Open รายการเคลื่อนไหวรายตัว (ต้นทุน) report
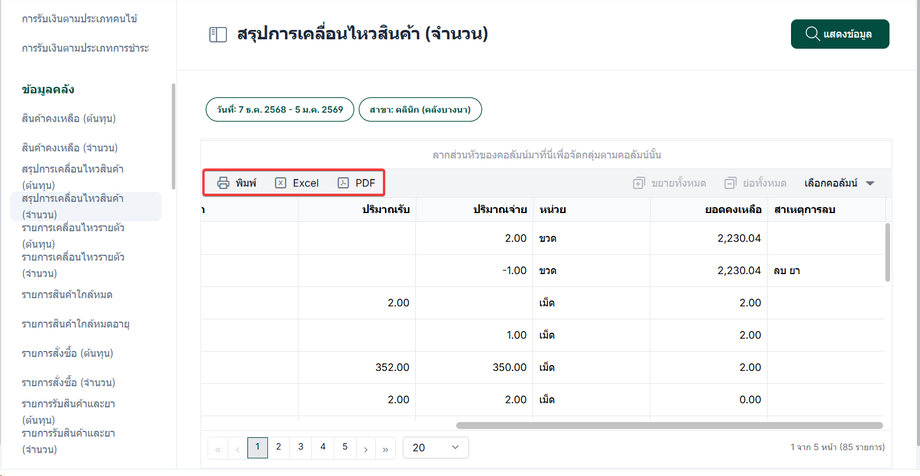 [73, 236]
